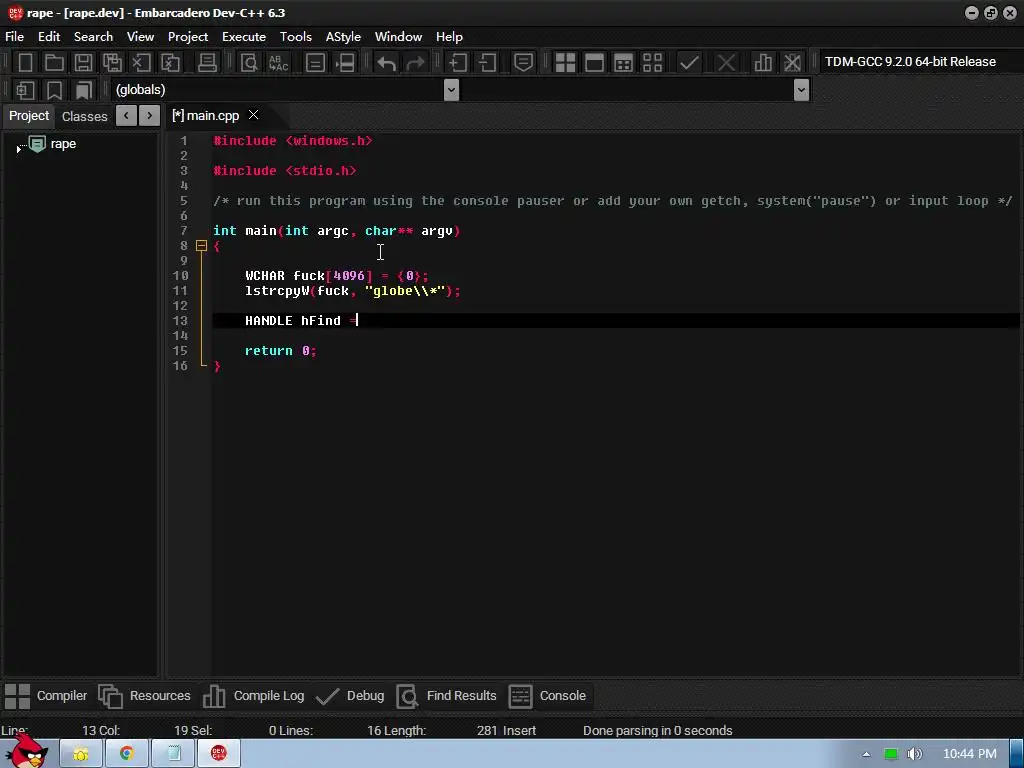Click the Close All files toolbar icon
Viewport: 1024px width, 768px height.
170,63
